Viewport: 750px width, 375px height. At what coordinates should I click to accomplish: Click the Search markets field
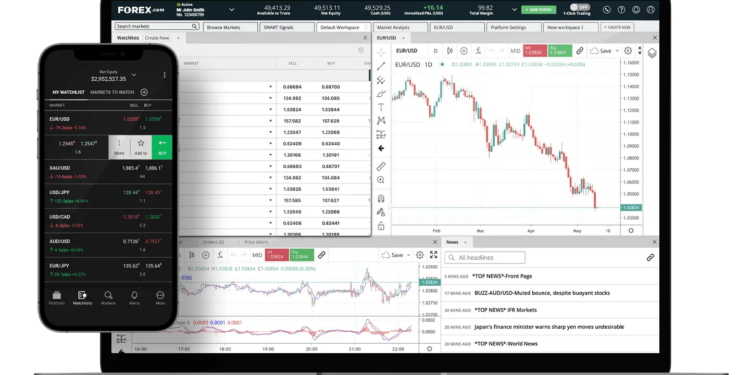click(157, 26)
